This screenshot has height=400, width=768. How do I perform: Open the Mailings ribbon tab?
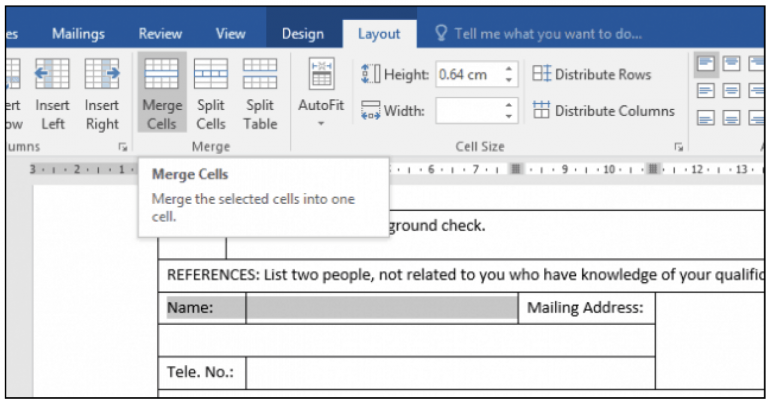point(78,34)
